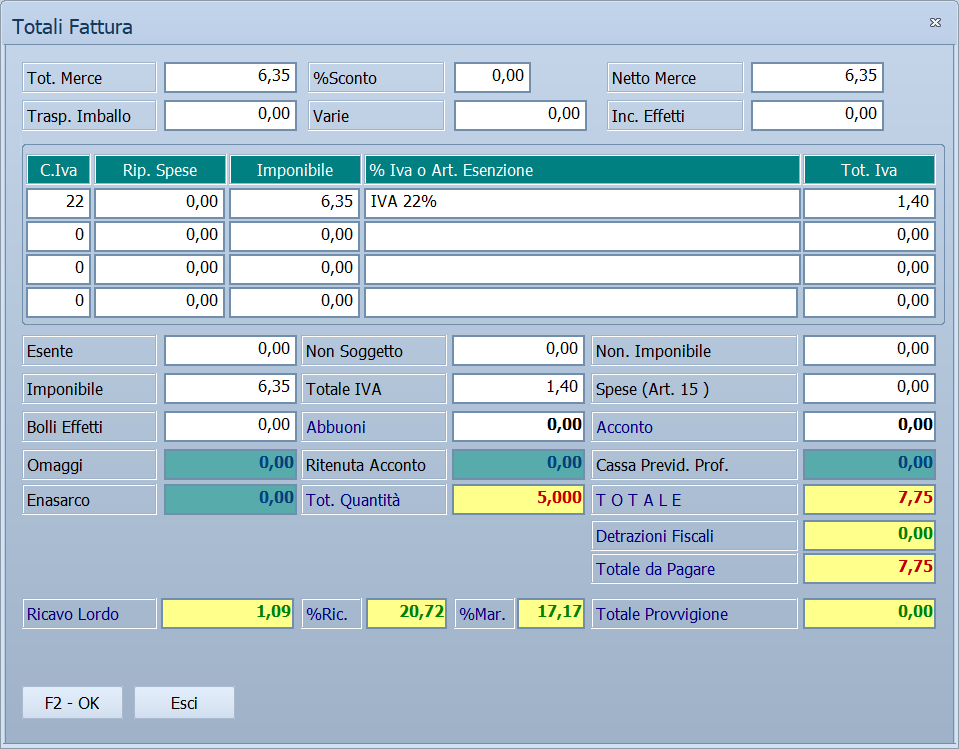Select the Netto Merce value field
This screenshot has height=749, width=959.
tap(817, 77)
